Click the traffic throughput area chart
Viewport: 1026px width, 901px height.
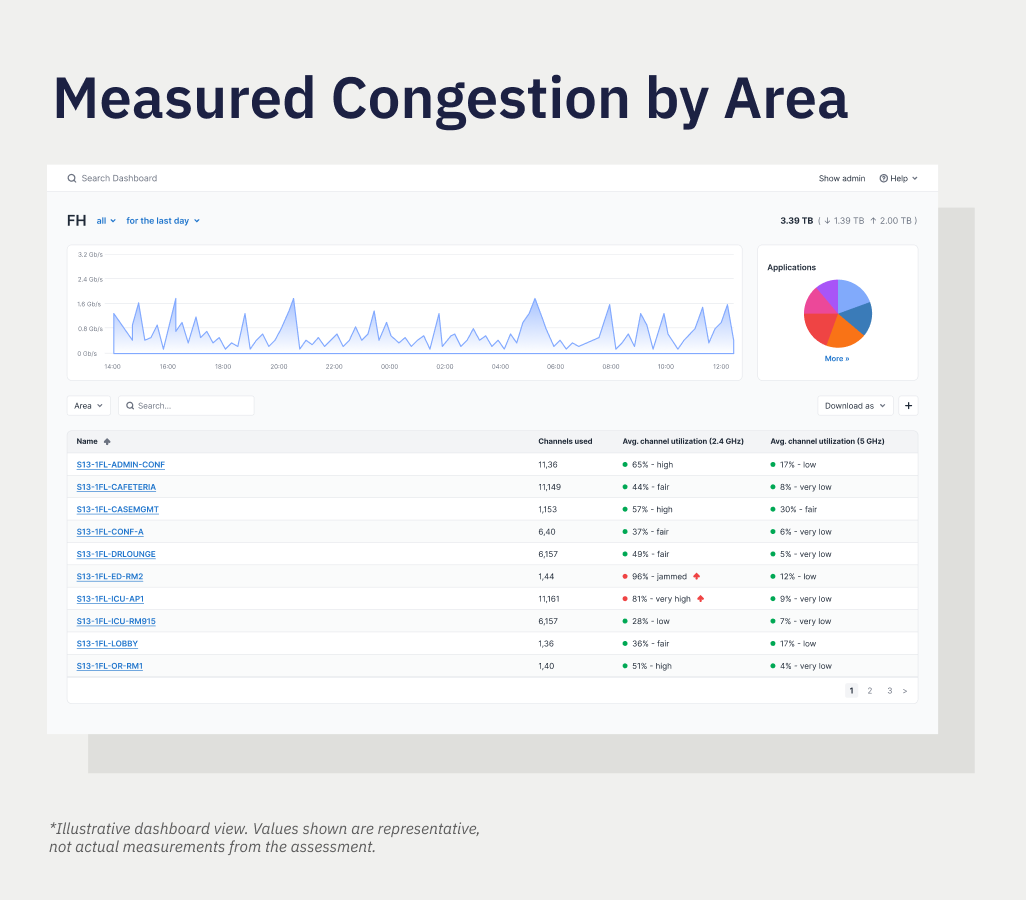coord(404,313)
